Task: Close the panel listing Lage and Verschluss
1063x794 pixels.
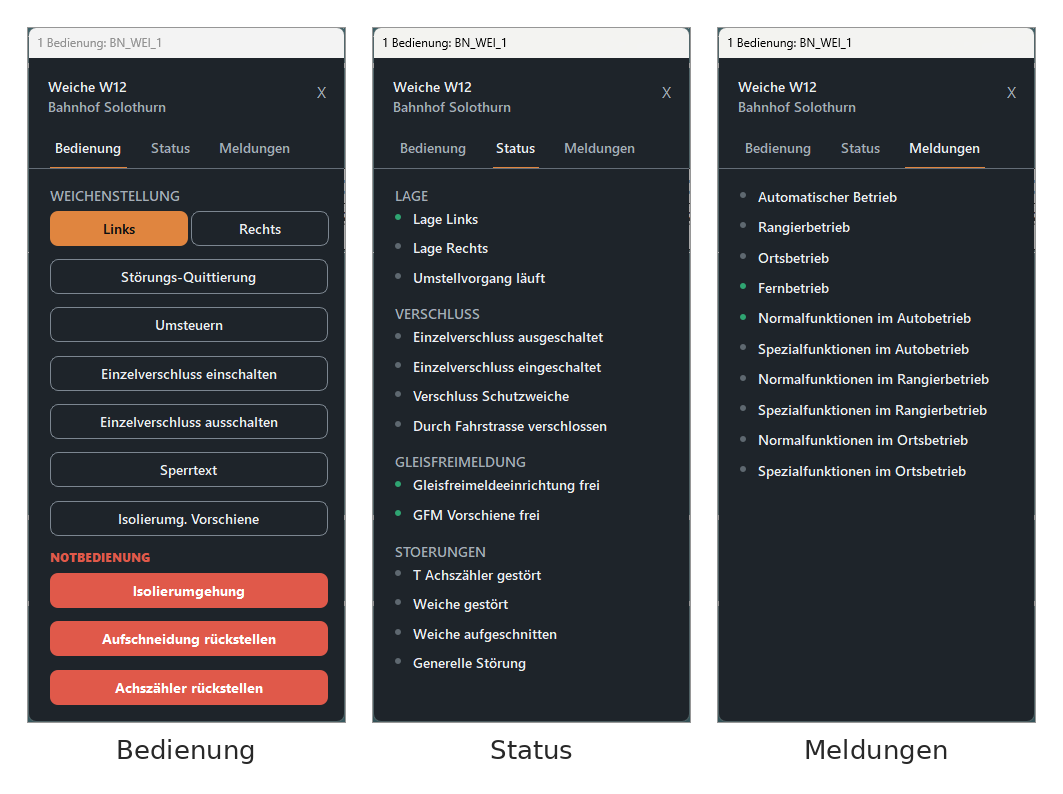Action: pos(666,93)
